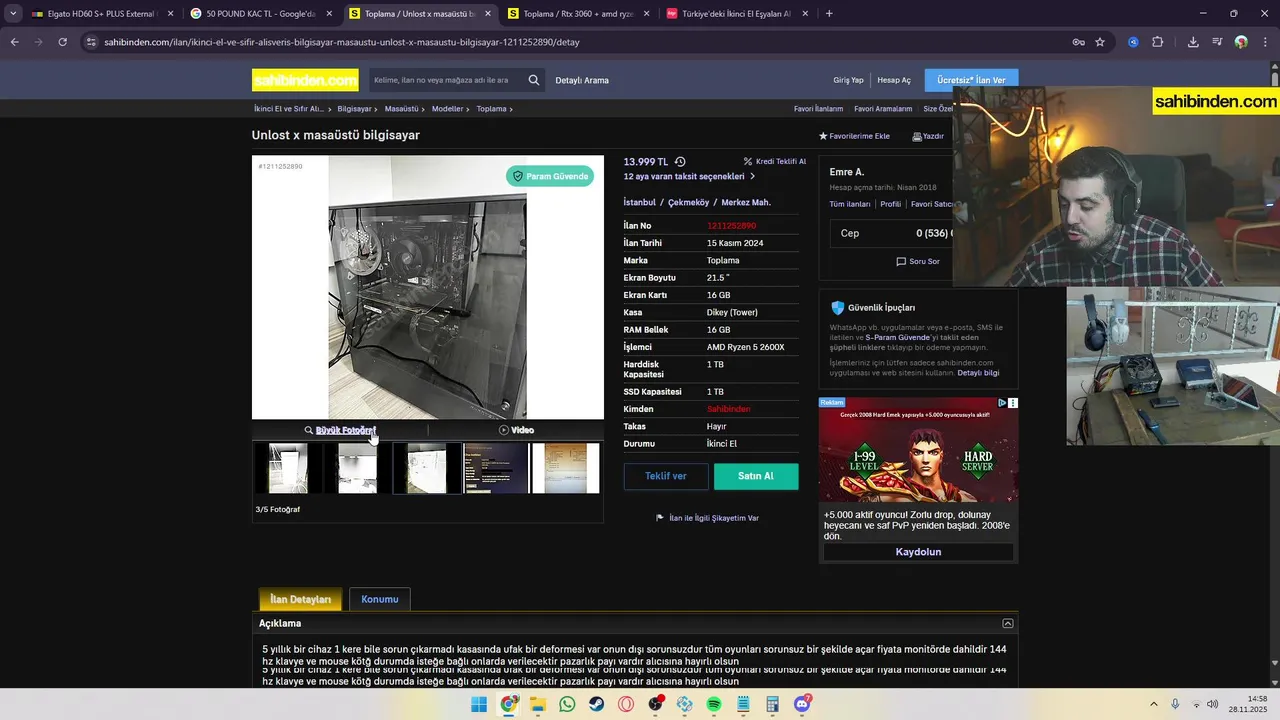Click the Merkez Mah. neighborhood link
The height and width of the screenshot is (720, 1280).
tap(746, 202)
